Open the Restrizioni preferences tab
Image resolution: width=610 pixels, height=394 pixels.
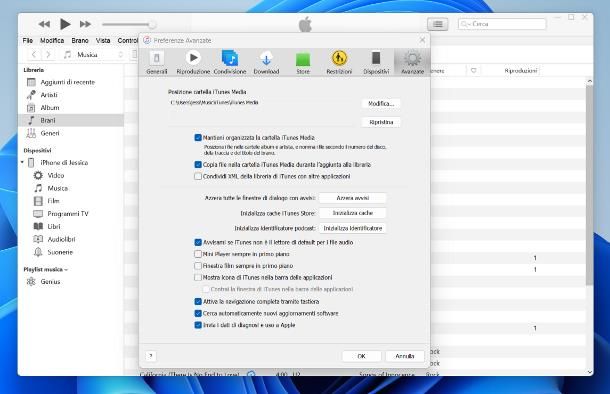tap(339, 62)
